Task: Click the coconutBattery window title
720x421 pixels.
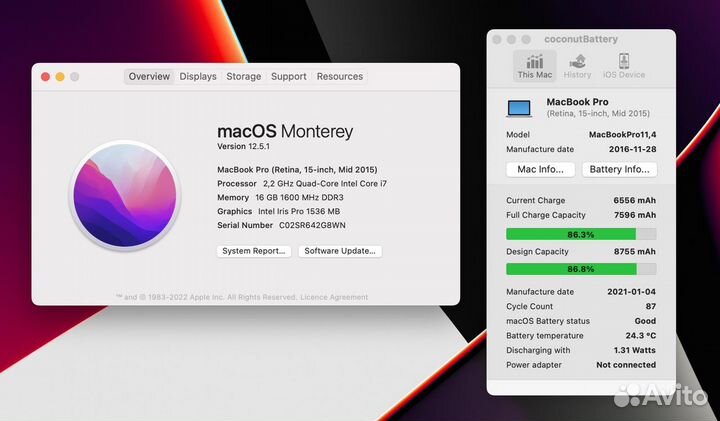Action: tap(581, 39)
